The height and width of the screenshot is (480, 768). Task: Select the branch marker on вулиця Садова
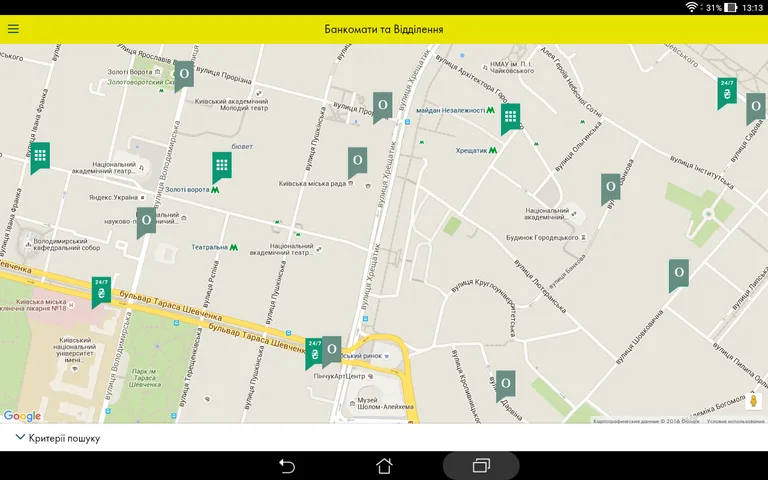pyautogui.click(x=756, y=108)
